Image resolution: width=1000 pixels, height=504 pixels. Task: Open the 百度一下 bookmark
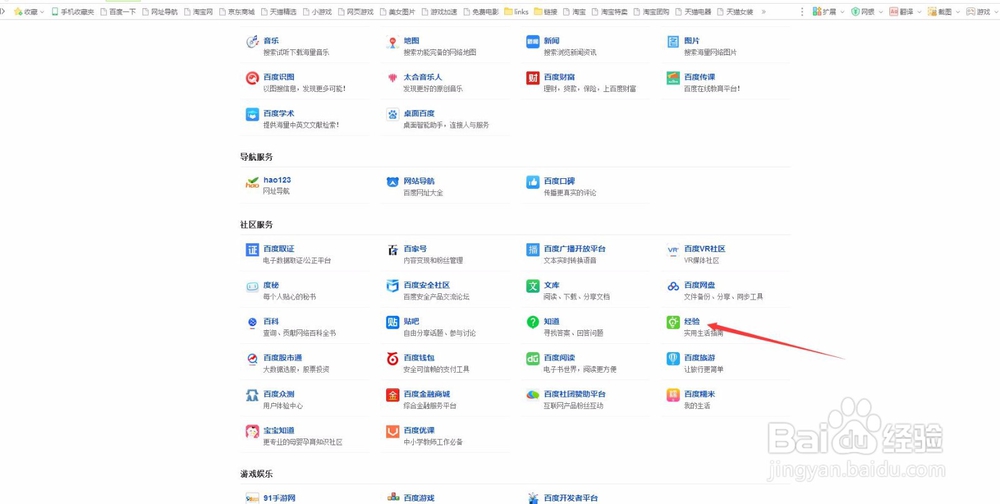point(118,11)
